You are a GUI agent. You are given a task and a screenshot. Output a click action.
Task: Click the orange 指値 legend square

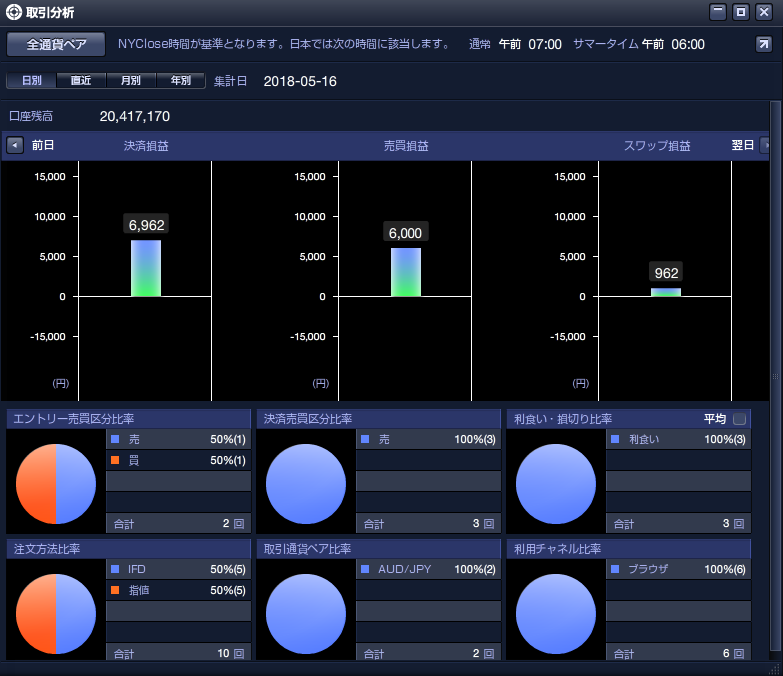[x=115, y=590]
